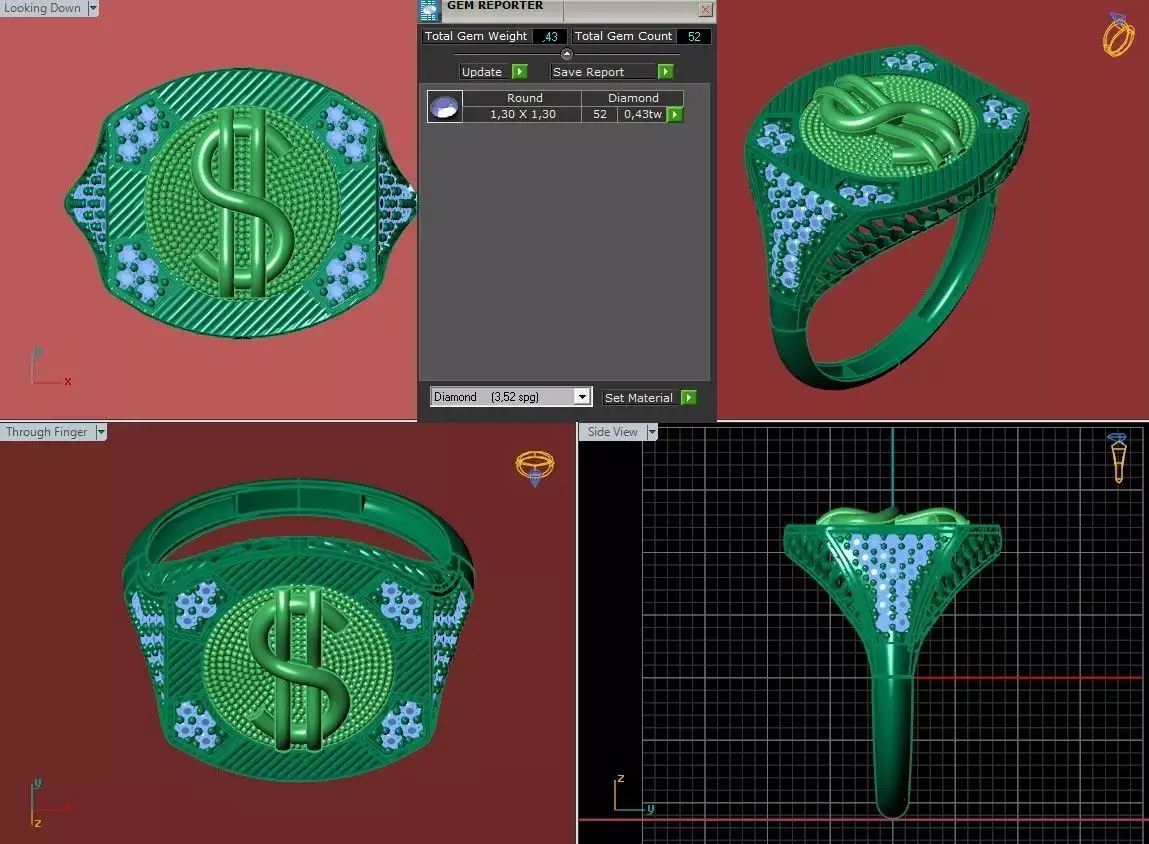This screenshot has height=844, width=1149.
Task: Click the Total Gem Weight value .43
Action: point(550,37)
